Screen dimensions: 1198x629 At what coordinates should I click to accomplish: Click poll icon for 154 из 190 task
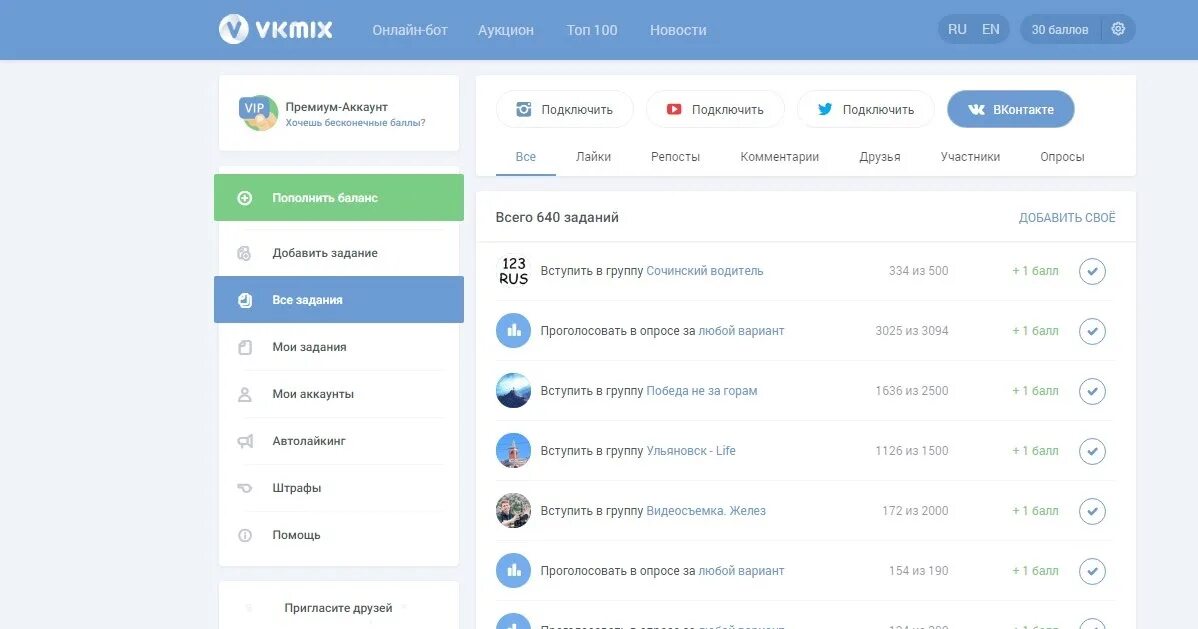(x=513, y=571)
